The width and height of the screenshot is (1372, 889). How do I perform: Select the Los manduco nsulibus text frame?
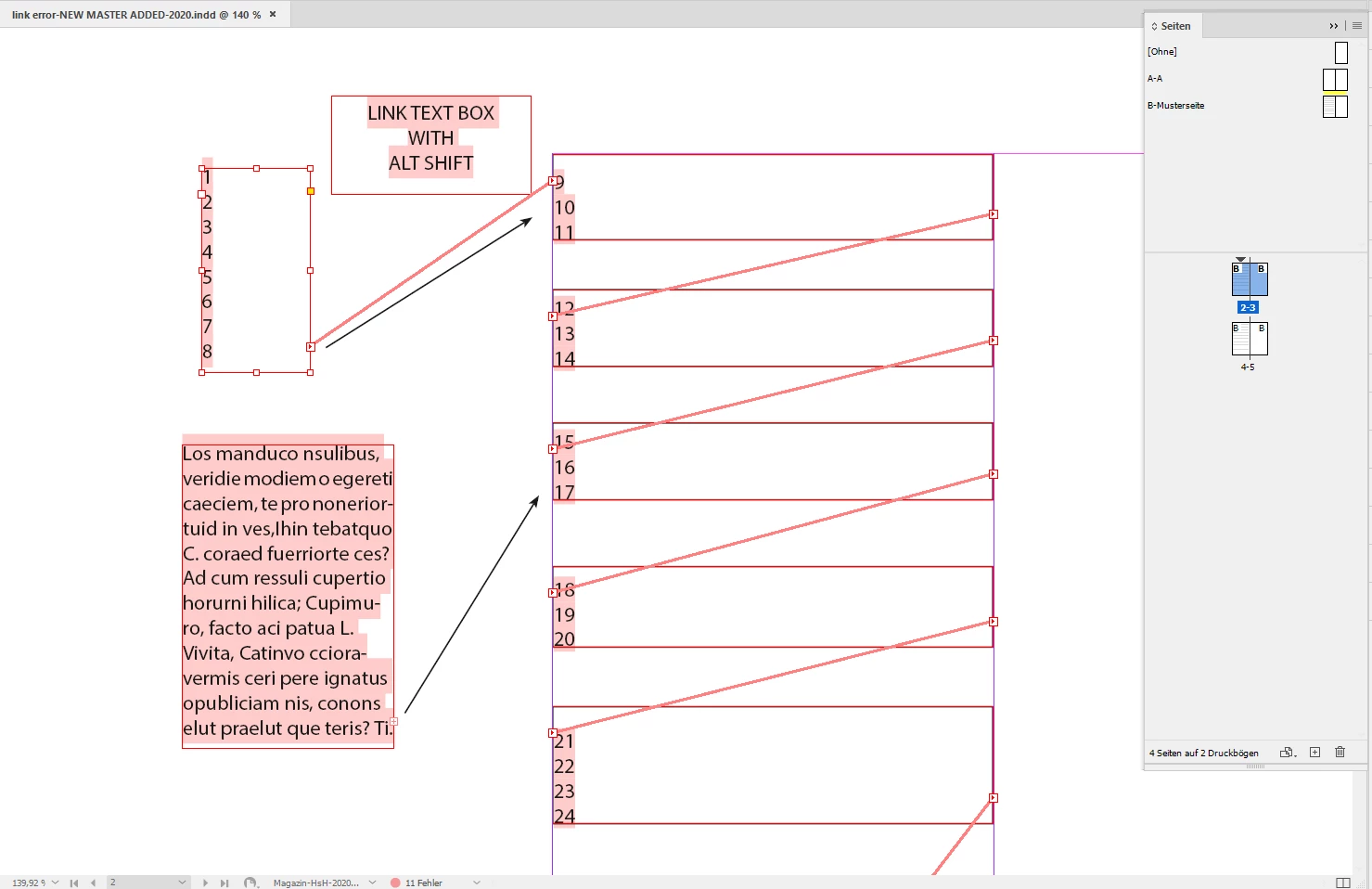point(288,597)
